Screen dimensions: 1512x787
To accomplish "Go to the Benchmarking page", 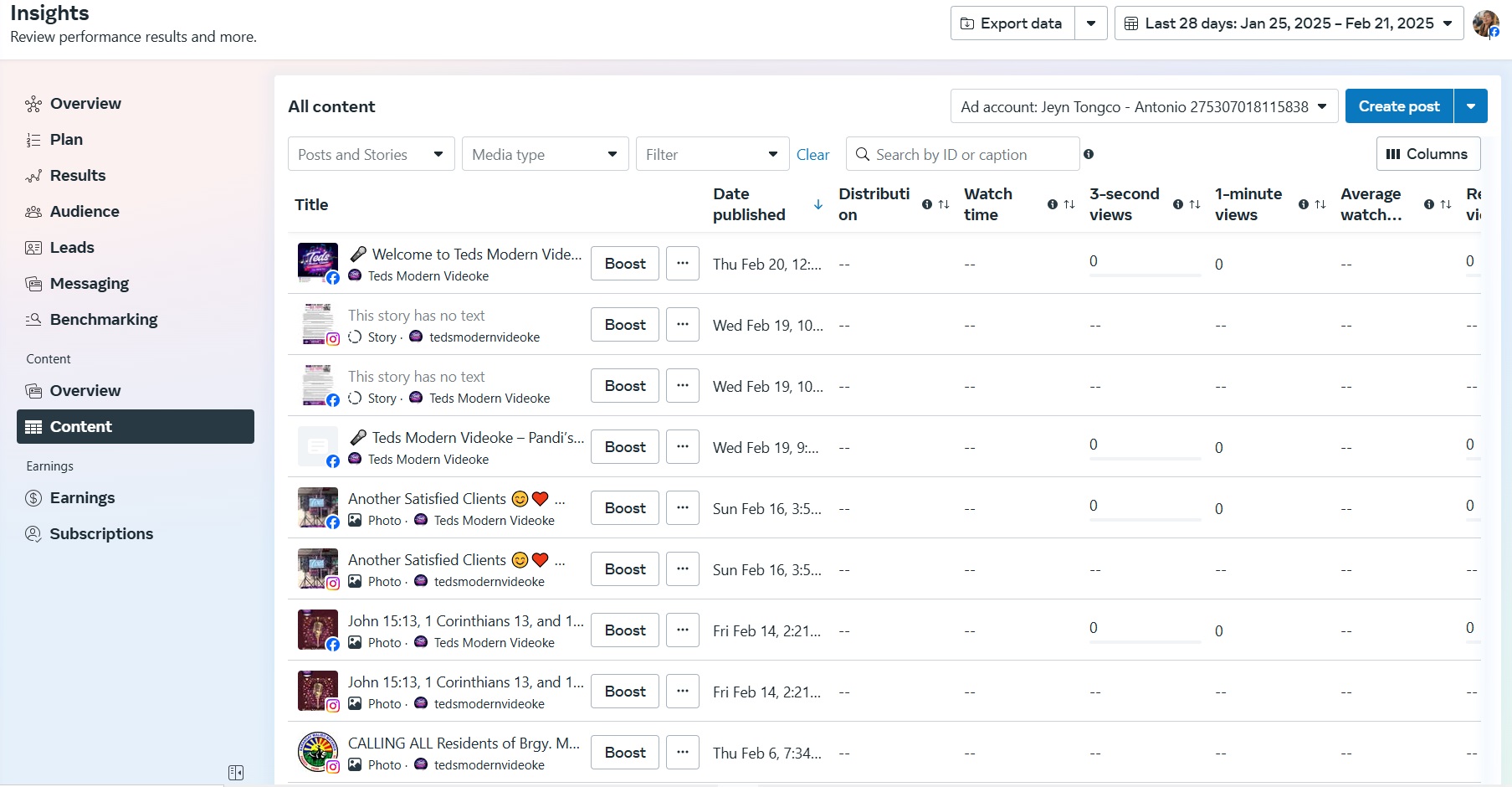I will pyautogui.click(x=103, y=320).
